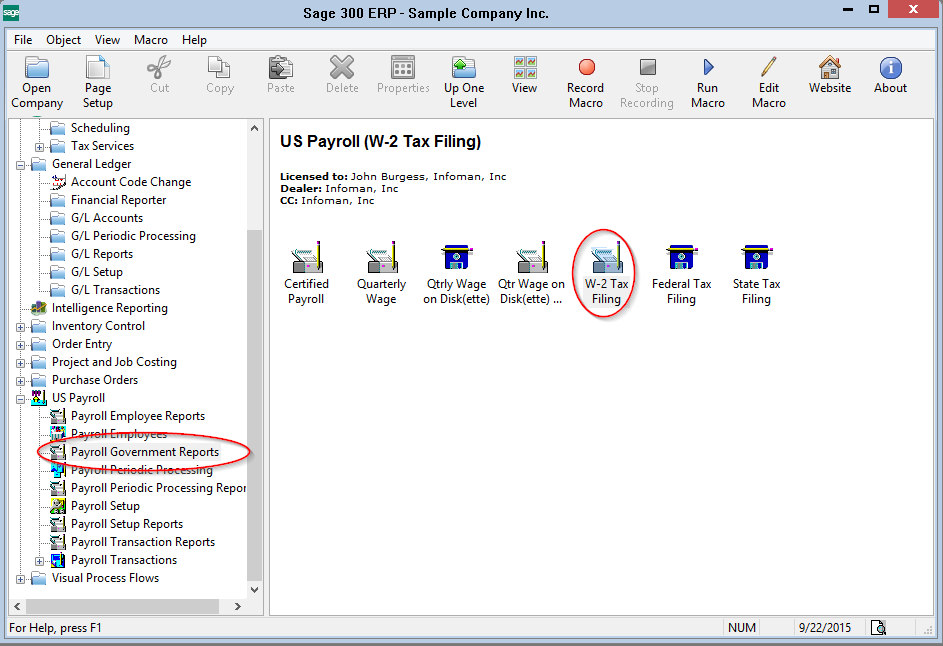Select Payroll Setup tree item
Image resolution: width=943 pixels, height=646 pixels.
(x=105, y=506)
